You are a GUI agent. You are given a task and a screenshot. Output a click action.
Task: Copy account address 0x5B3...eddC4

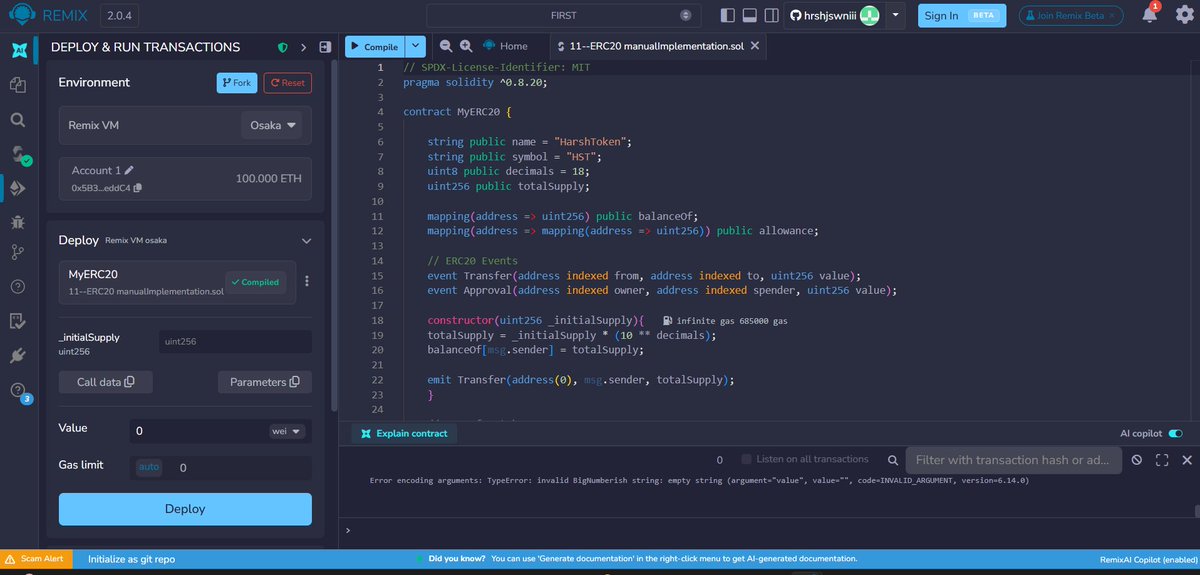click(x=138, y=188)
